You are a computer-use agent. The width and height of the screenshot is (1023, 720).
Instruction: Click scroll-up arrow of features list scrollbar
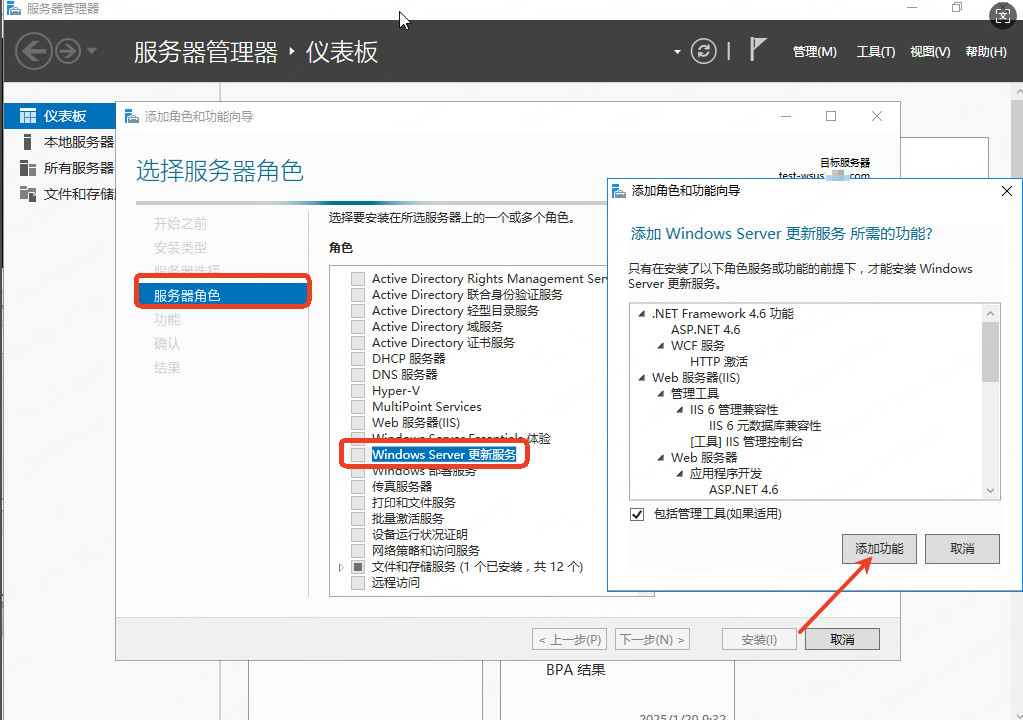990,314
